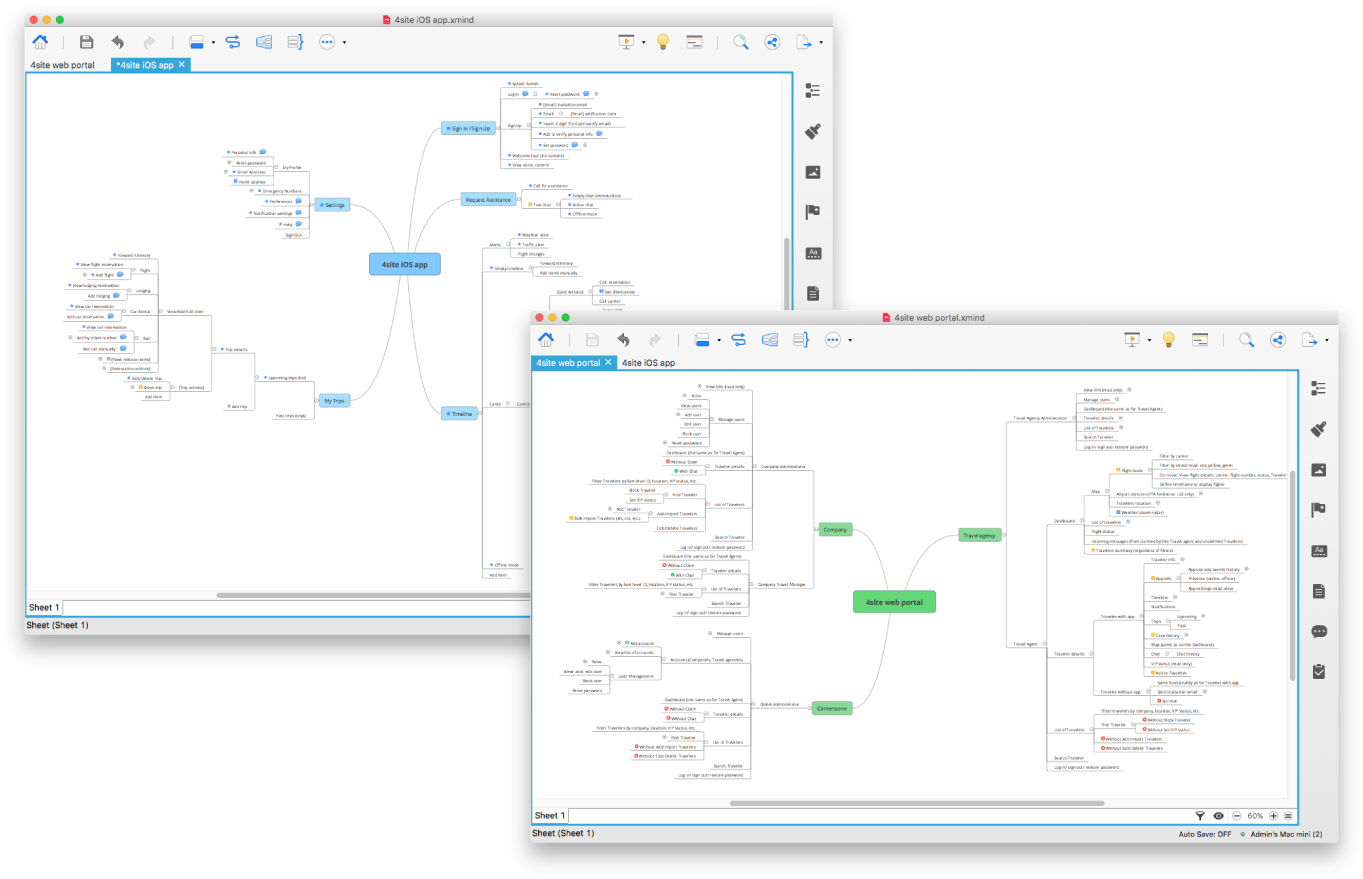Redo action in web portal window

654,339
